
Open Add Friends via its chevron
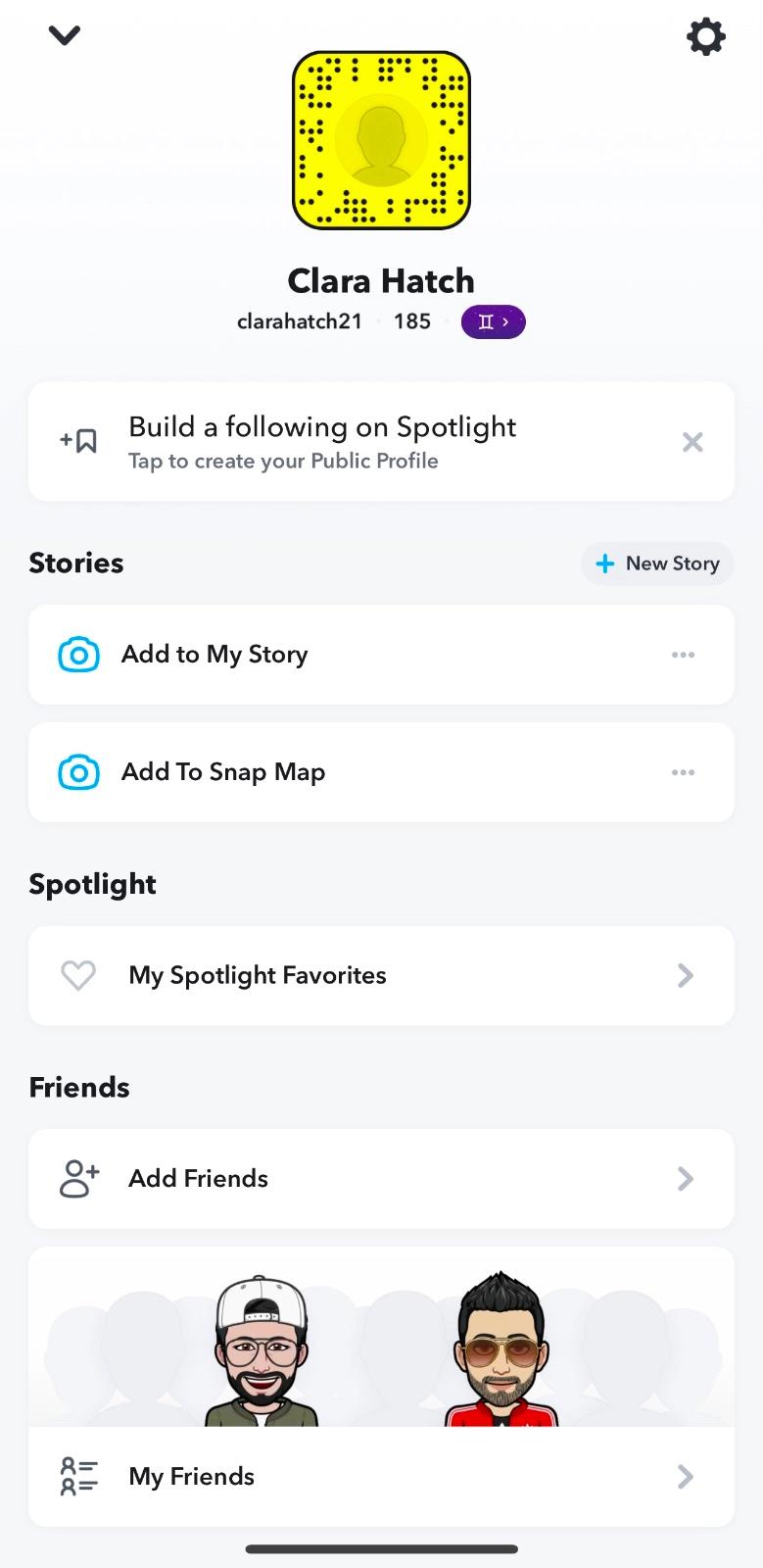[686, 1178]
